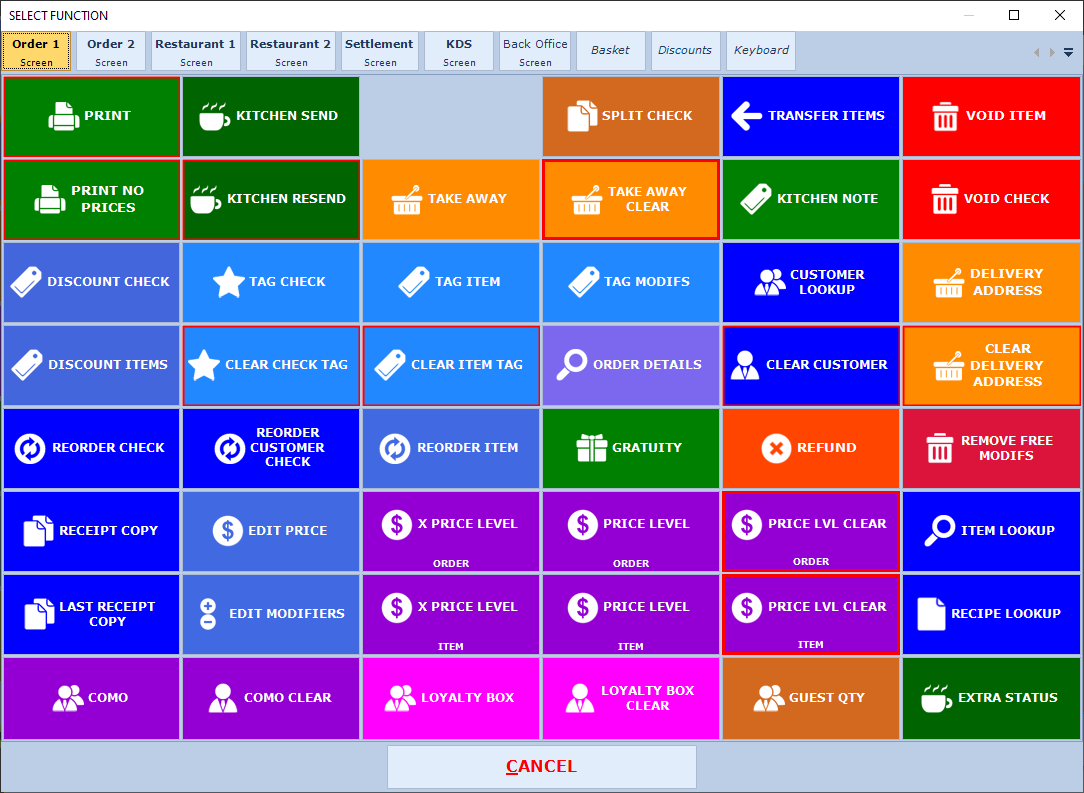Click the gift box Gratuity icon
The height and width of the screenshot is (793, 1084).
592,448
